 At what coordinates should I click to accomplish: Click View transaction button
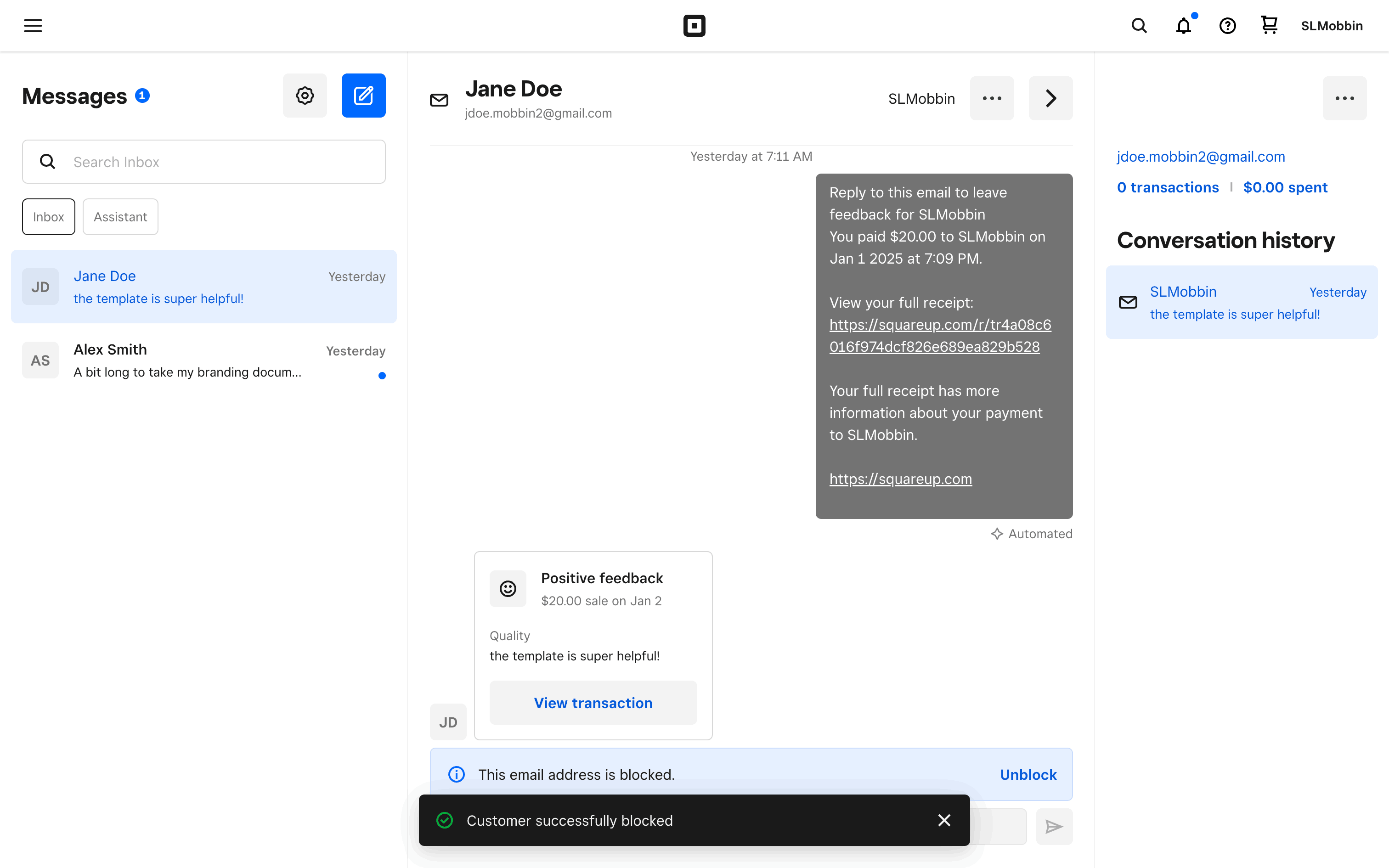click(593, 703)
